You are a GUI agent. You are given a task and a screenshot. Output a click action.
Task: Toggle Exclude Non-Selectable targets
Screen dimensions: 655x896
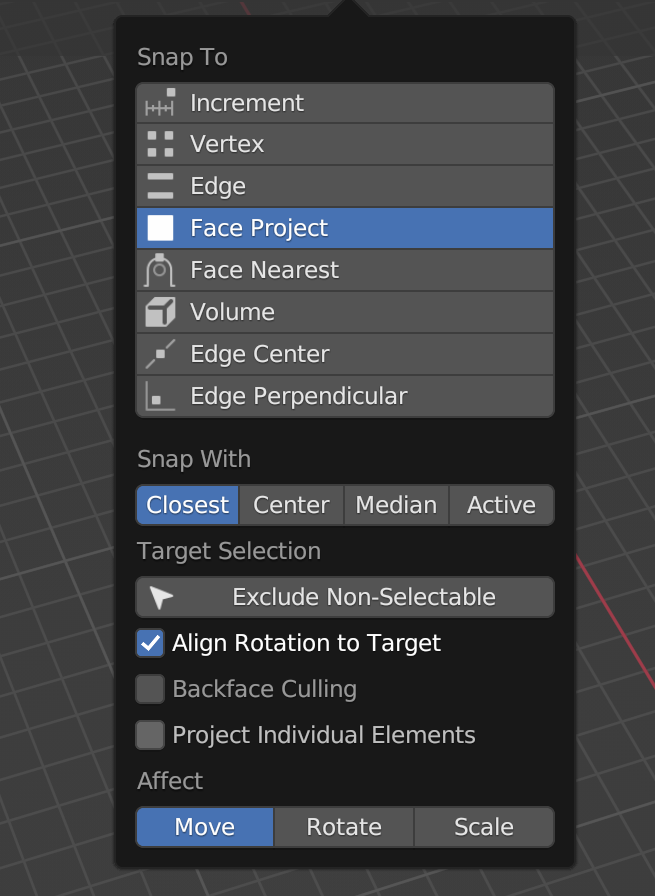tap(344, 597)
